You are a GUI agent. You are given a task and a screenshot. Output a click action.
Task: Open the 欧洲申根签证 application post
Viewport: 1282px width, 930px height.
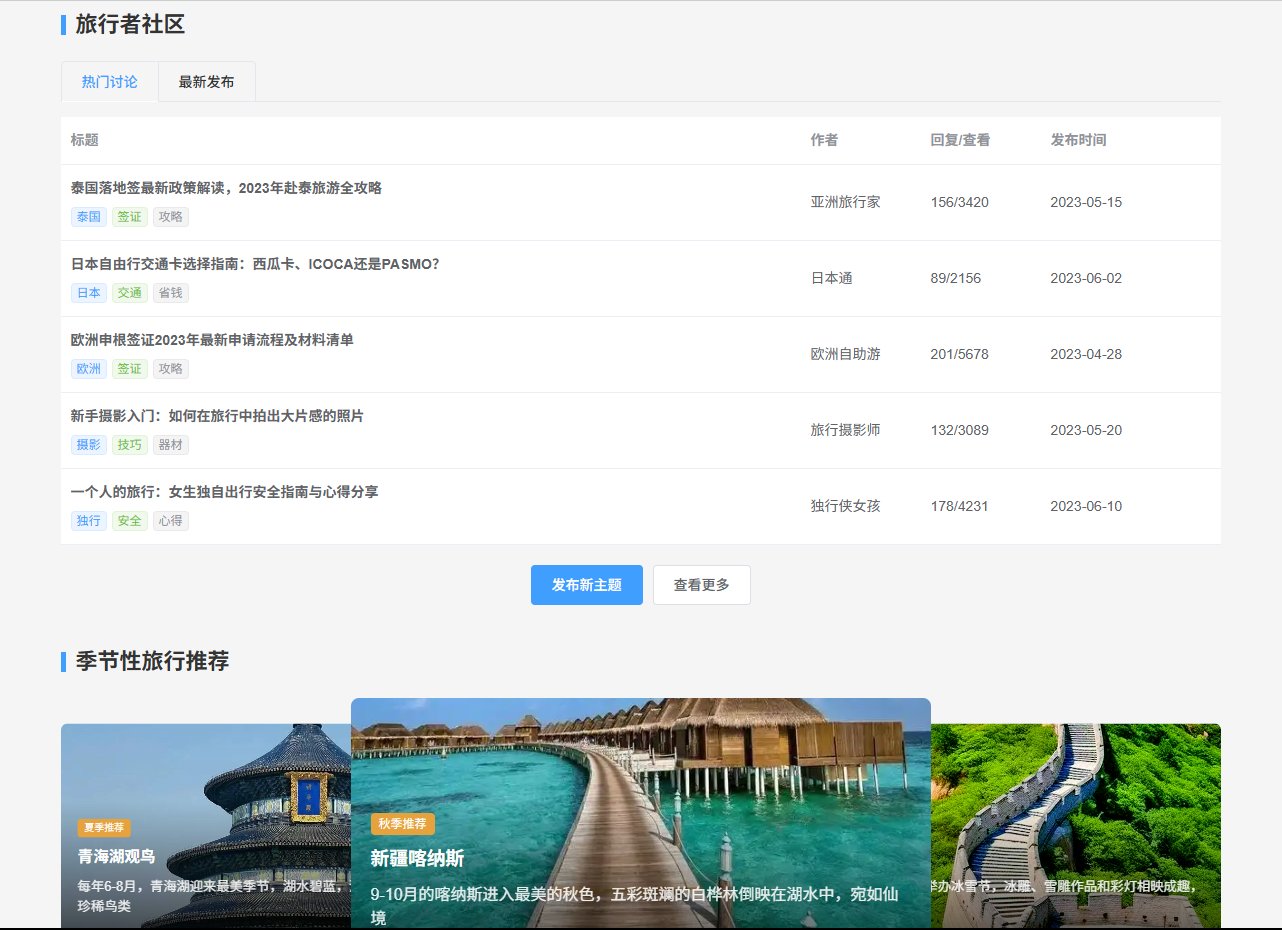point(212,340)
